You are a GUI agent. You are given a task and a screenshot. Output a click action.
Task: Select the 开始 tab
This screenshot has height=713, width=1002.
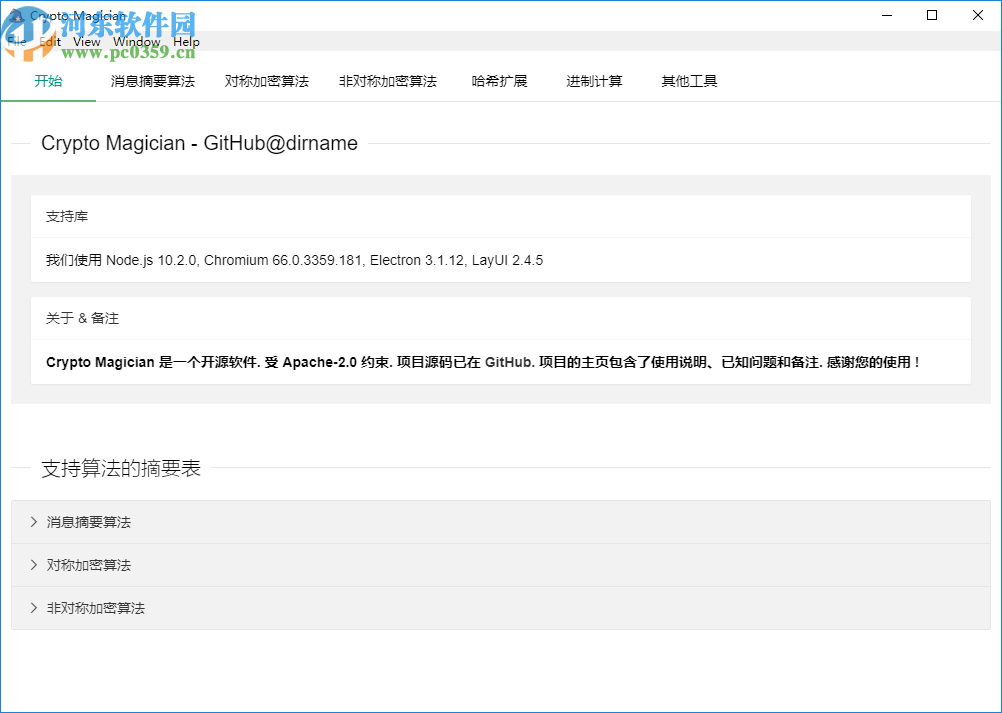click(x=48, y=81)
